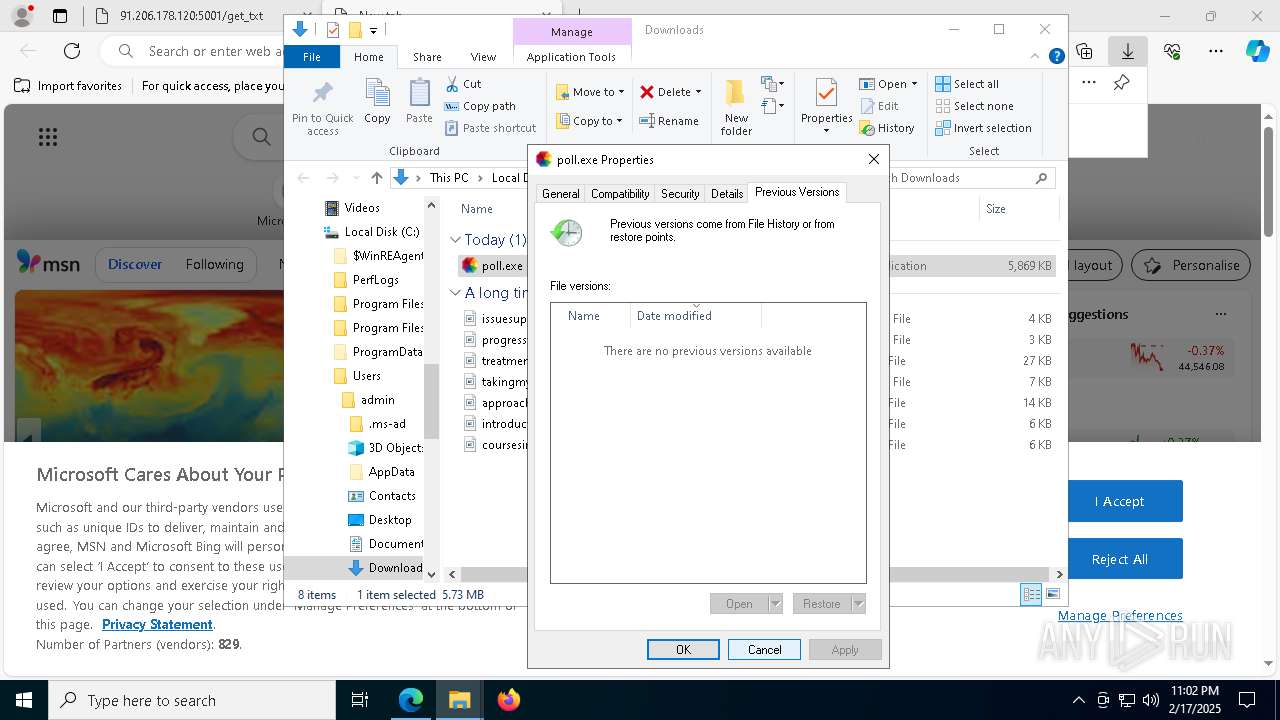Click the Edit ribbon item
The image size is (1280, 720).
tap(879, 106)
